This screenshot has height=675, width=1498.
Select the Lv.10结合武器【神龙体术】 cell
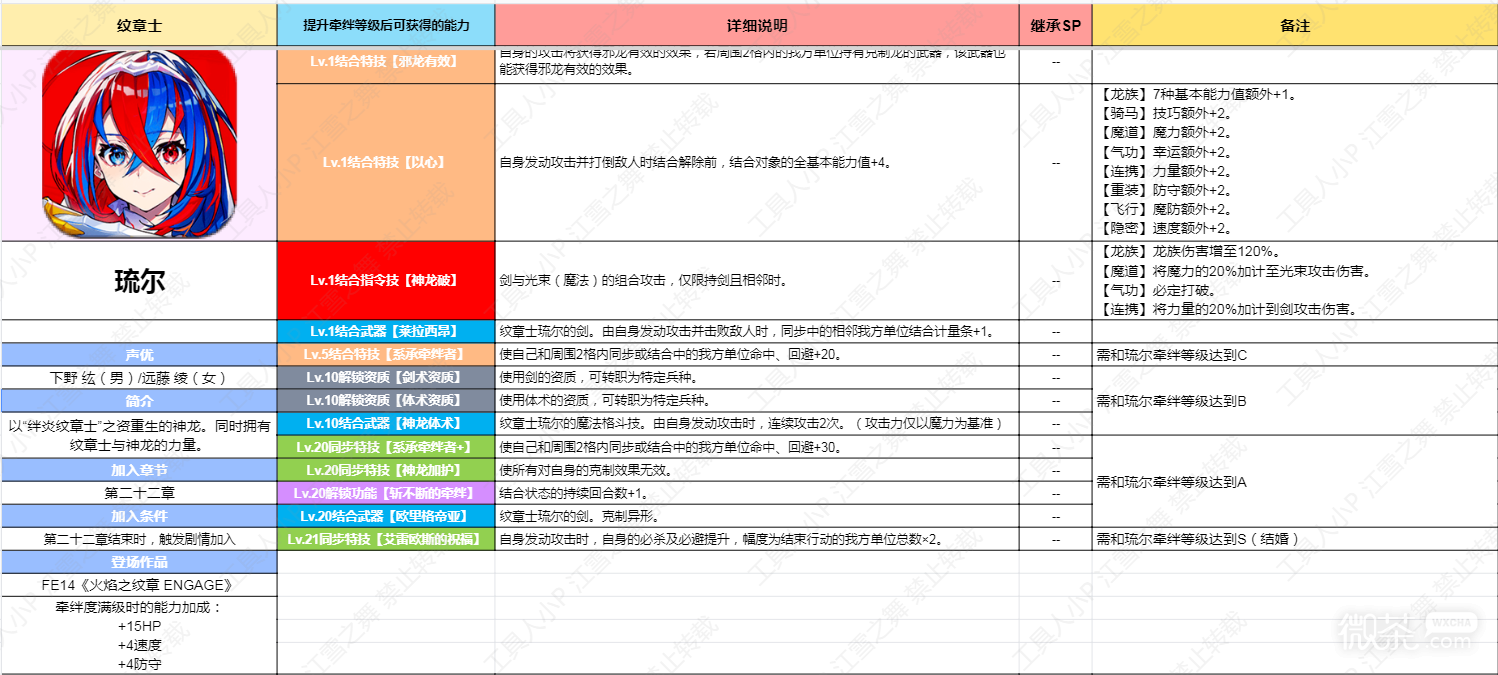386,423
